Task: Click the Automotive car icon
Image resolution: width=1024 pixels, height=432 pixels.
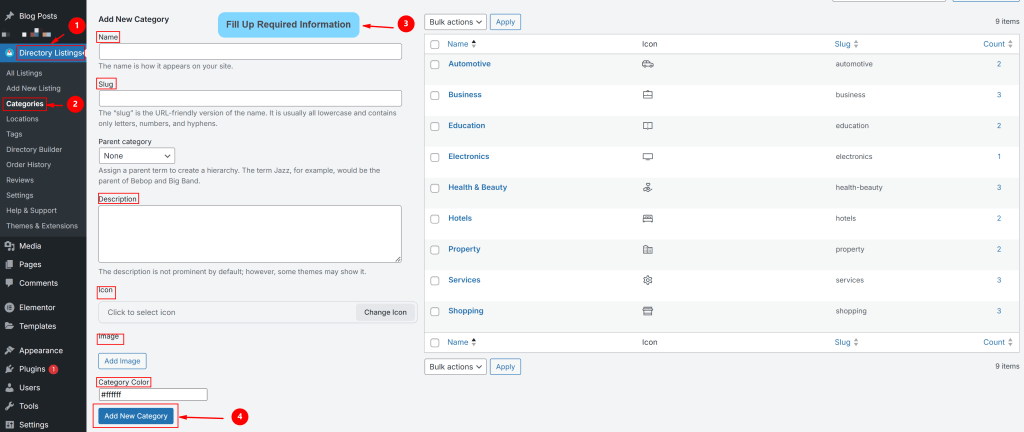Action: point(648,64)
